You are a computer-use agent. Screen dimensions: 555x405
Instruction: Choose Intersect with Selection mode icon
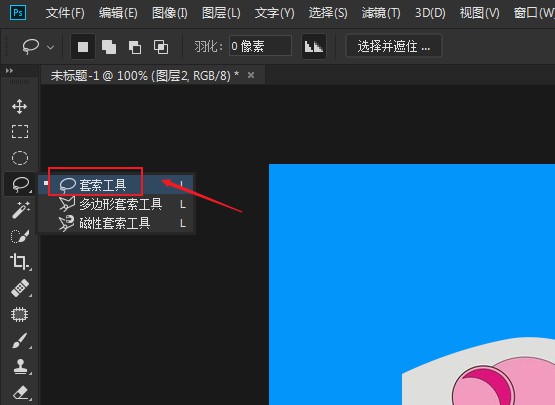161,47
